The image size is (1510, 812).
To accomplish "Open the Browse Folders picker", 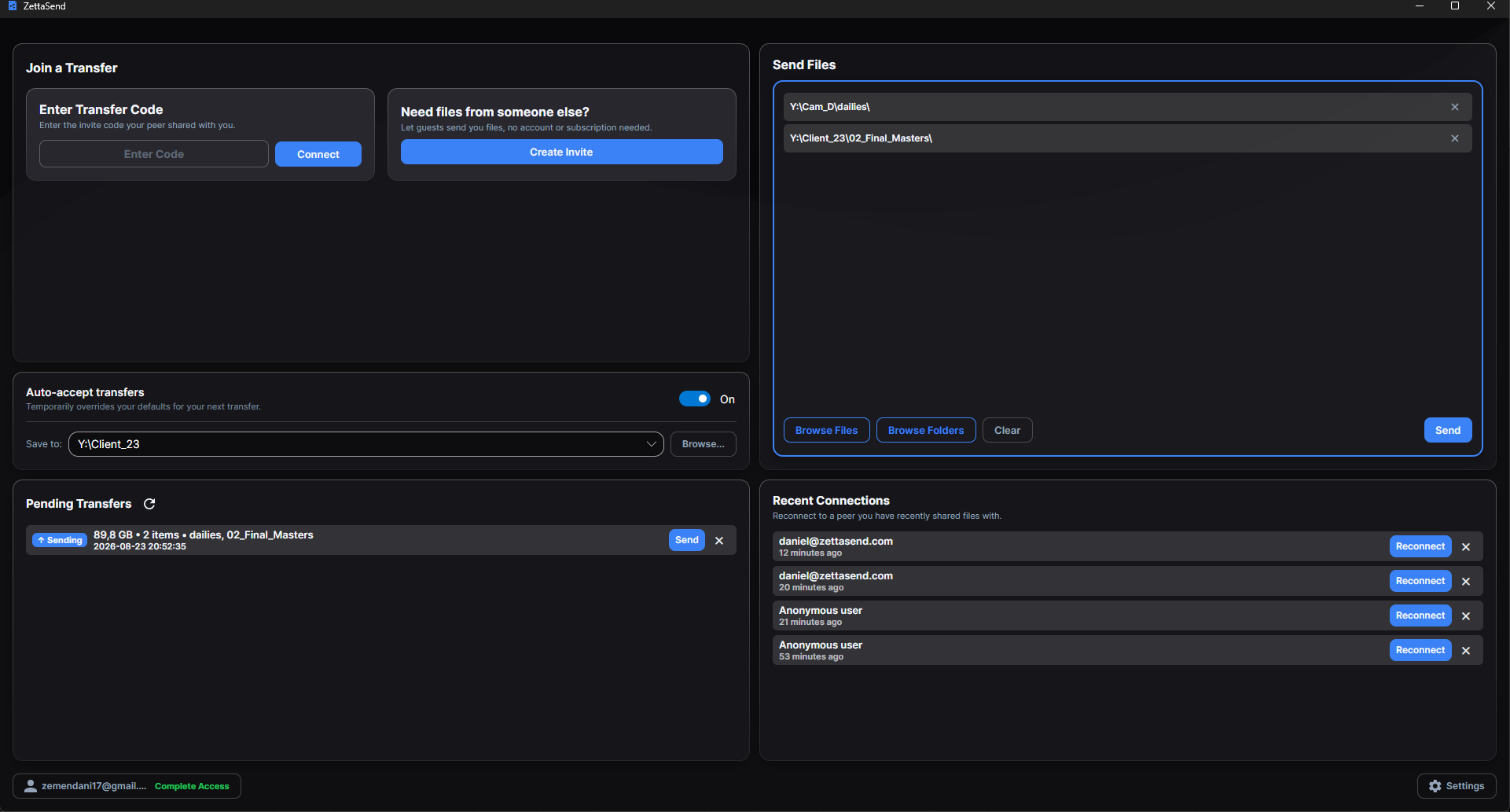I will click(926, 430).
